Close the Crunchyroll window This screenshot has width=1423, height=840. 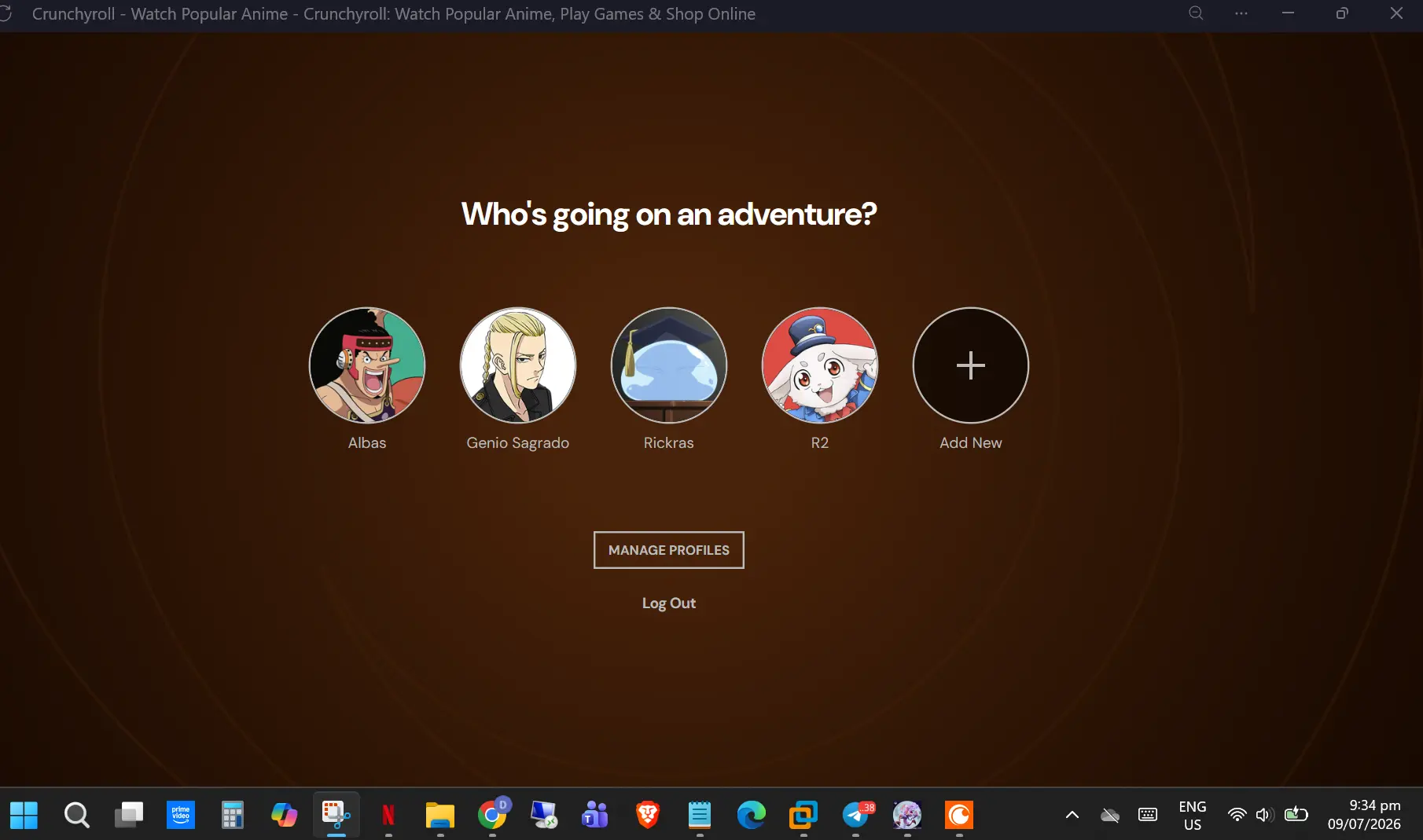tap(1396, 13)
